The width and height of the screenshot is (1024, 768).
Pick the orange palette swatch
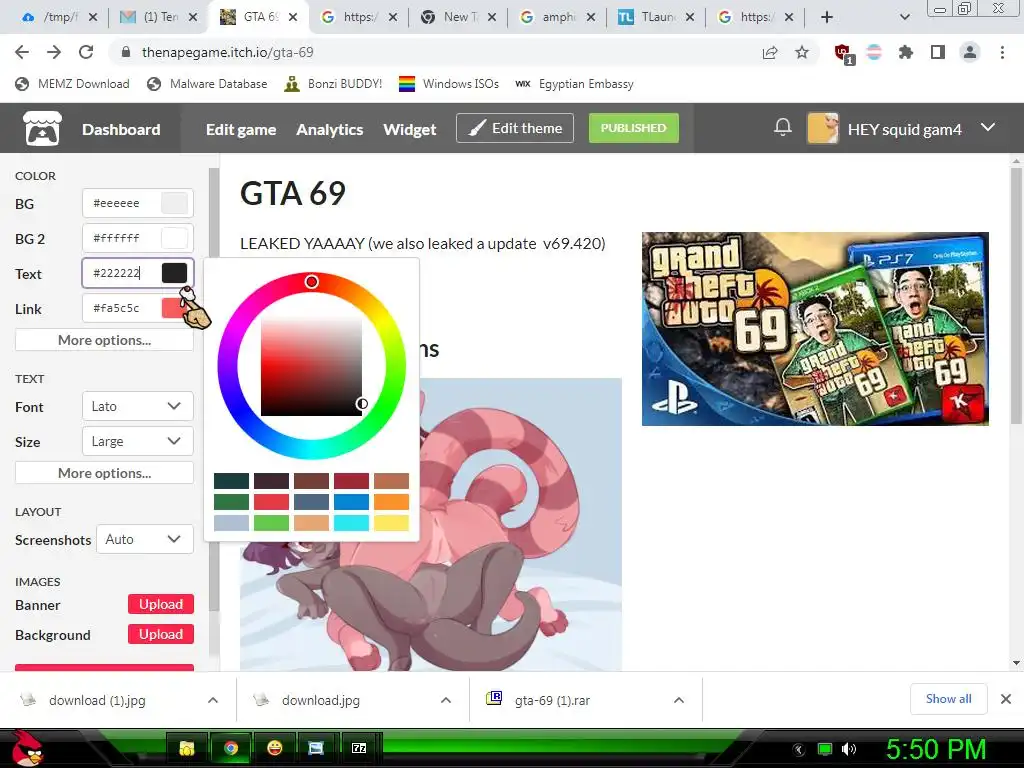pyautogui.click(x=391, y=502)
